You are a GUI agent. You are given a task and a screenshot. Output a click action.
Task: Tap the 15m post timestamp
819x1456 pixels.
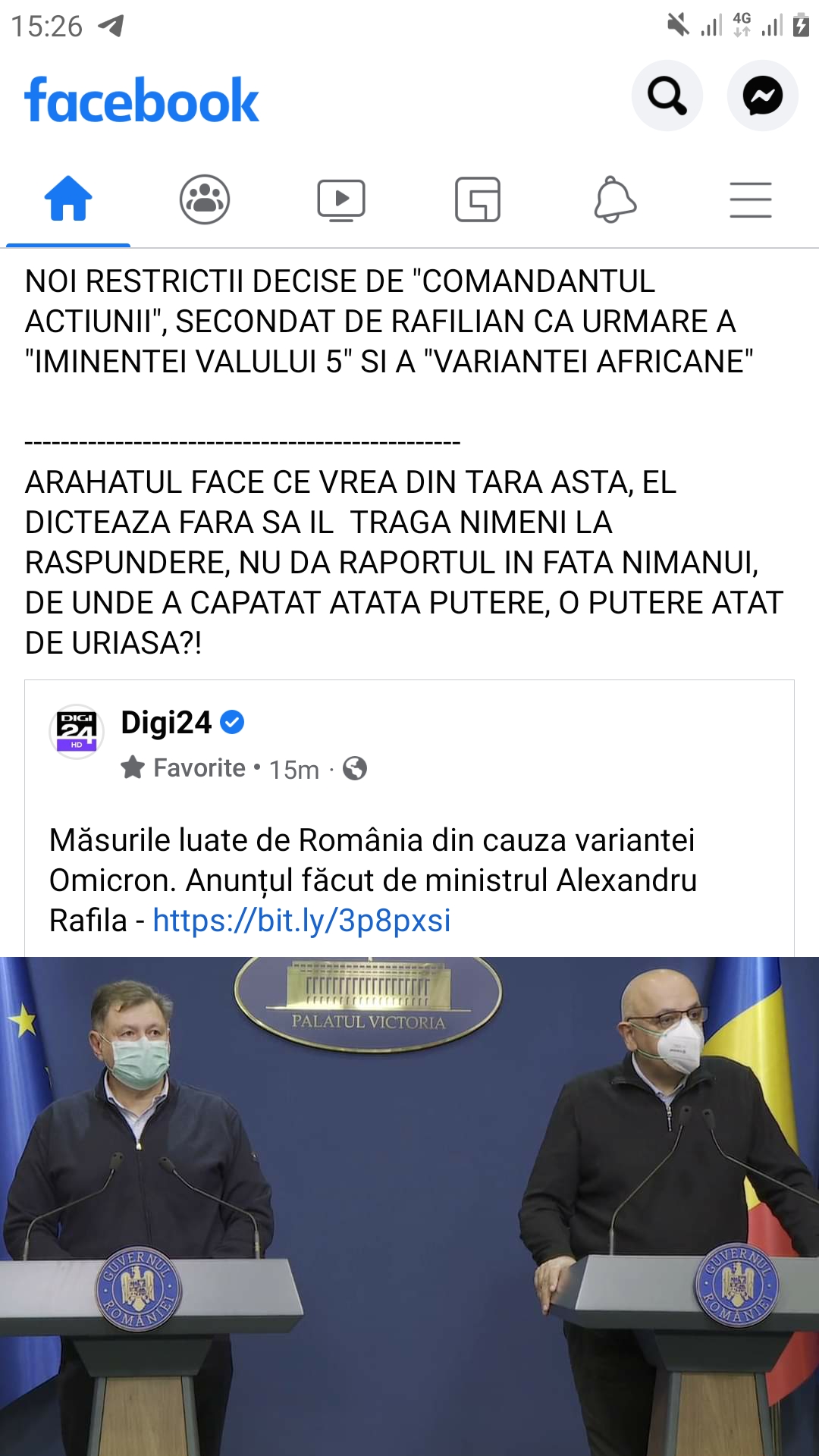(x=294, y=770)
